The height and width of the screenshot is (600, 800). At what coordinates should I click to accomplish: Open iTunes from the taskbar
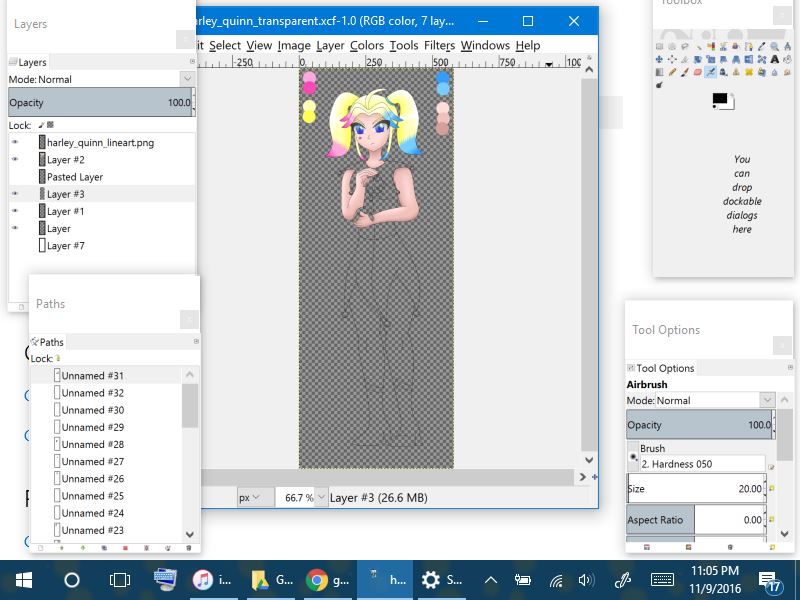213,580
